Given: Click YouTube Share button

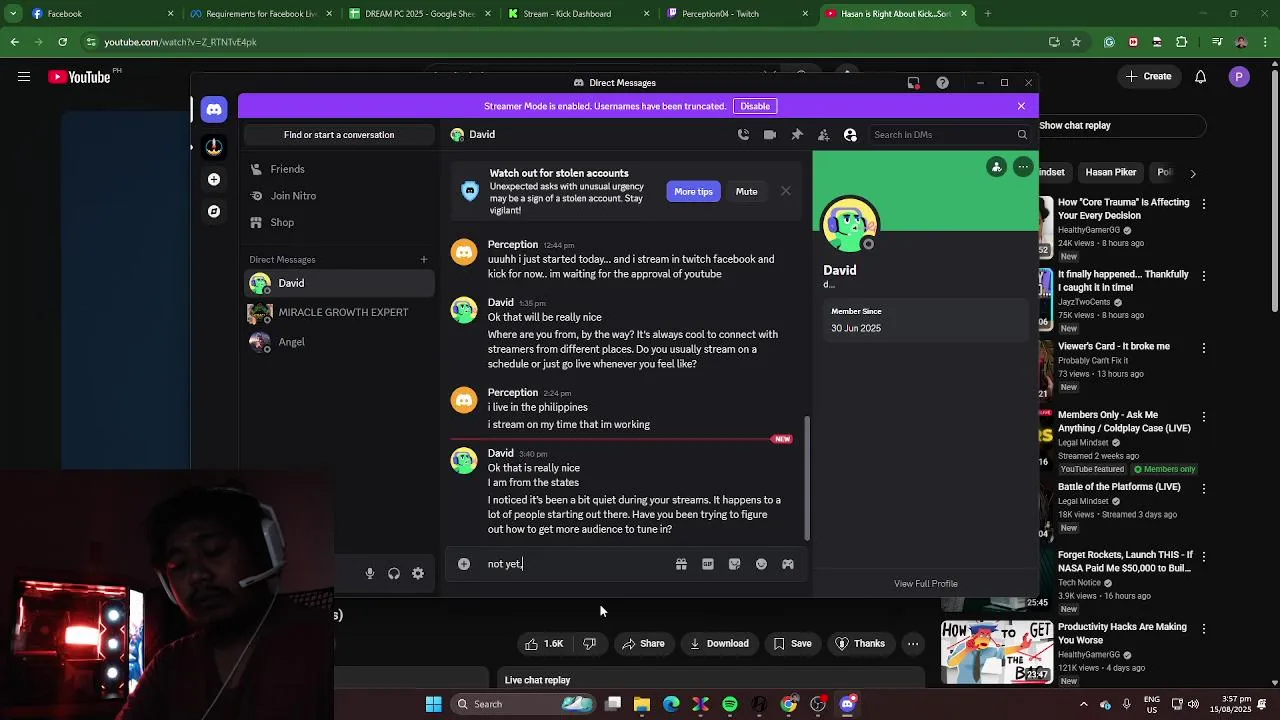Looking at the screenshot, I should [x=643, y=644].
